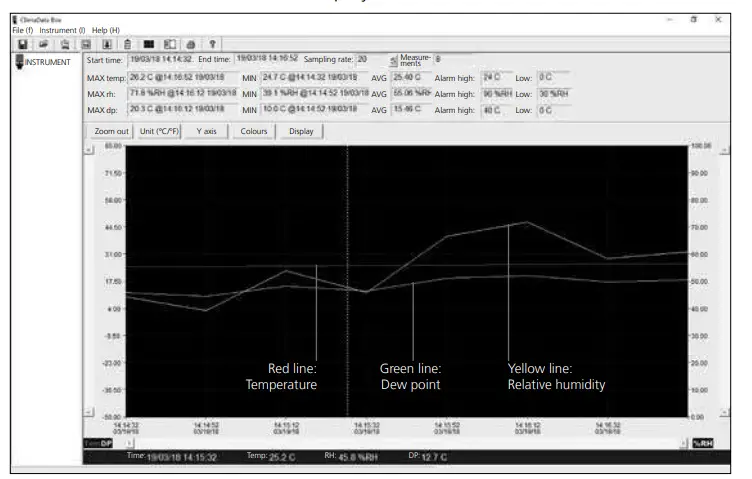Click the Colours button
Viewport: 752px width, 479px height.
click(254, 131)
